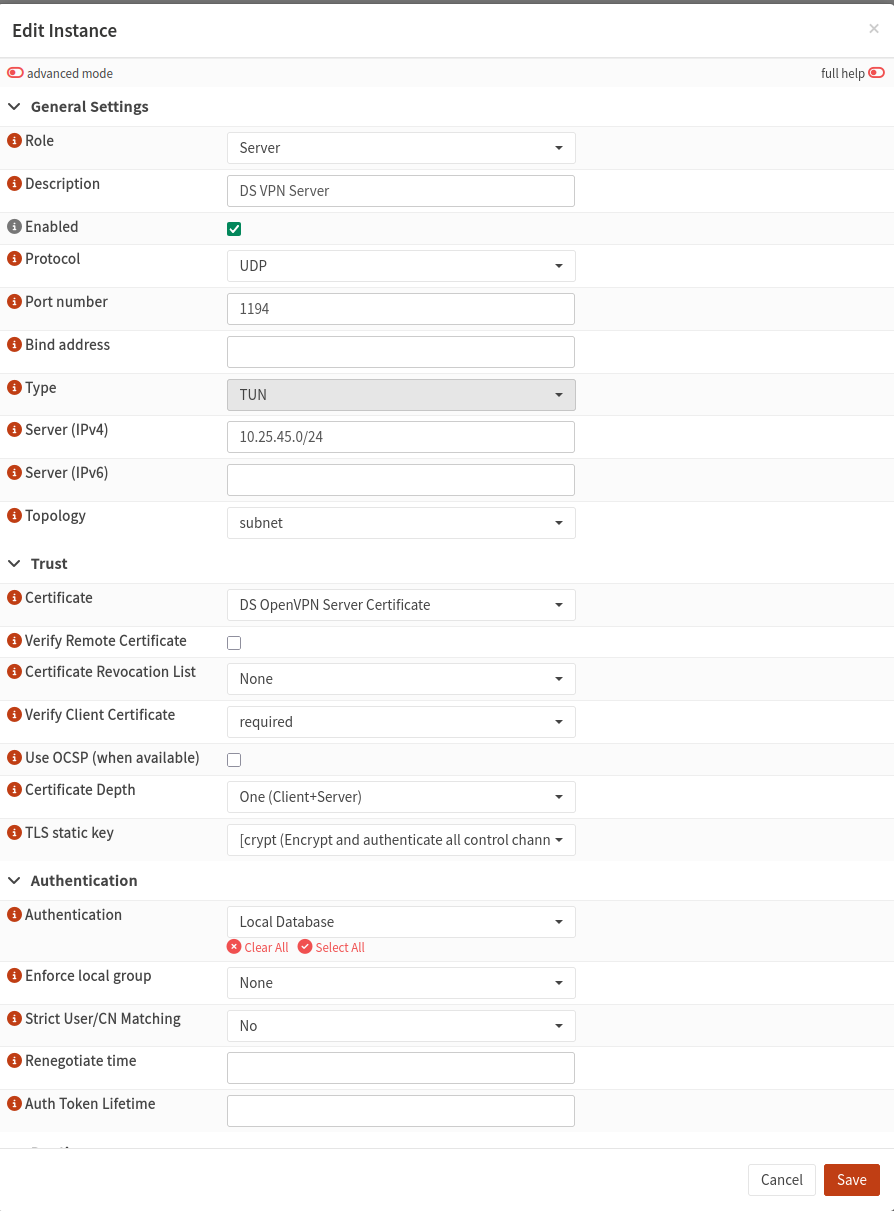Collapse the Trust section

coord(14,563)
